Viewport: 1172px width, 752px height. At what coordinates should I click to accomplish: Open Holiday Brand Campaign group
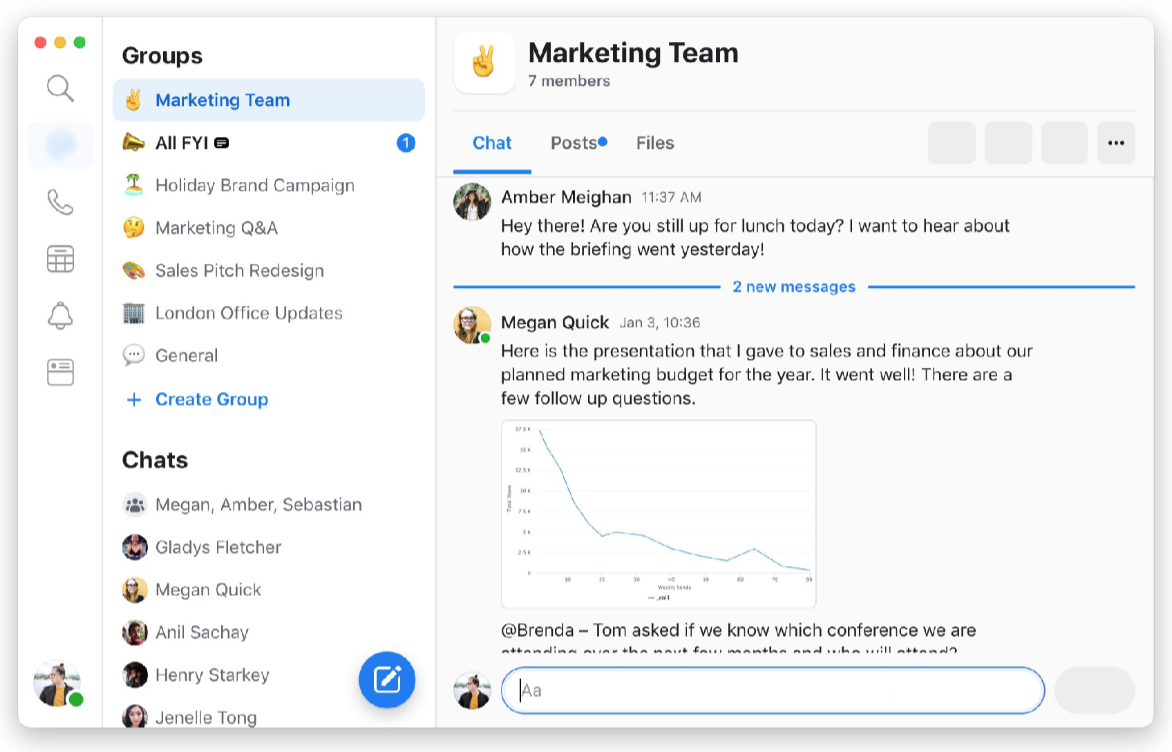[x=254, y=185]
